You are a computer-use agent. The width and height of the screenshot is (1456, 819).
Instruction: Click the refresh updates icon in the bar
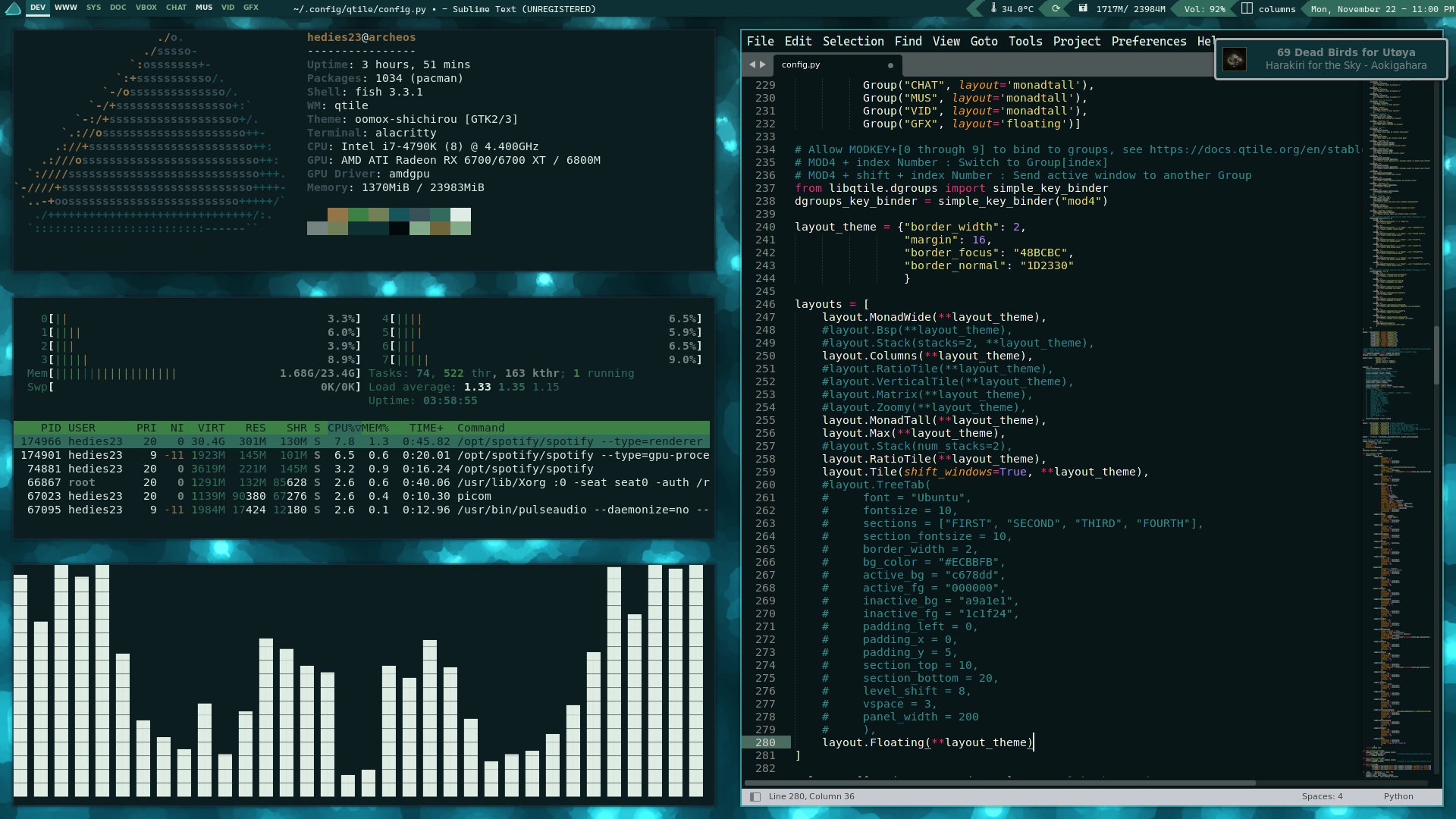point(1056,8)
